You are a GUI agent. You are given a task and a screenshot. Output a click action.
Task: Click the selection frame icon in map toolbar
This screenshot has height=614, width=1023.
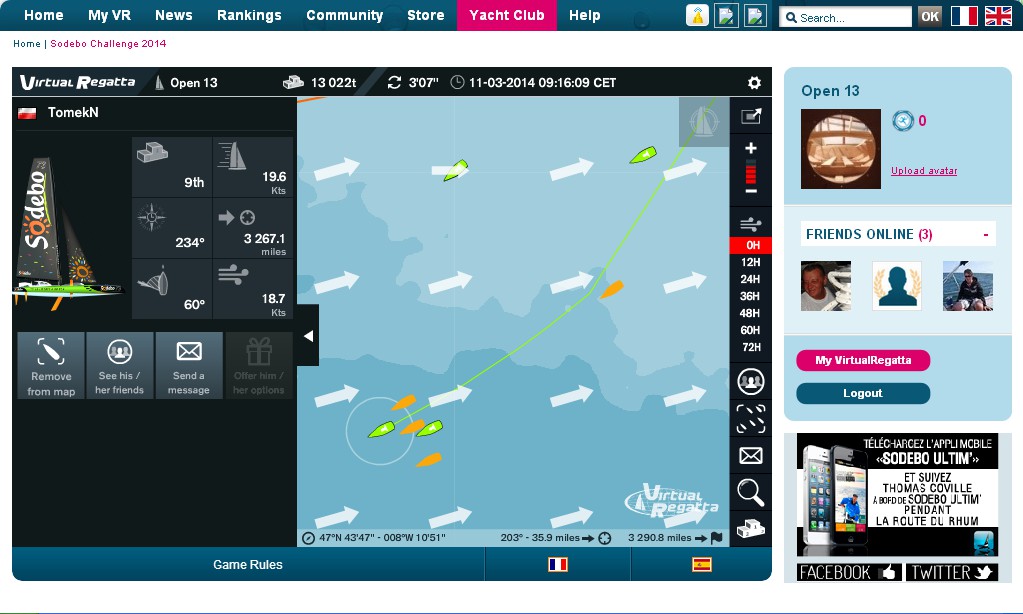pyautogui.click(x=750, y=419)
